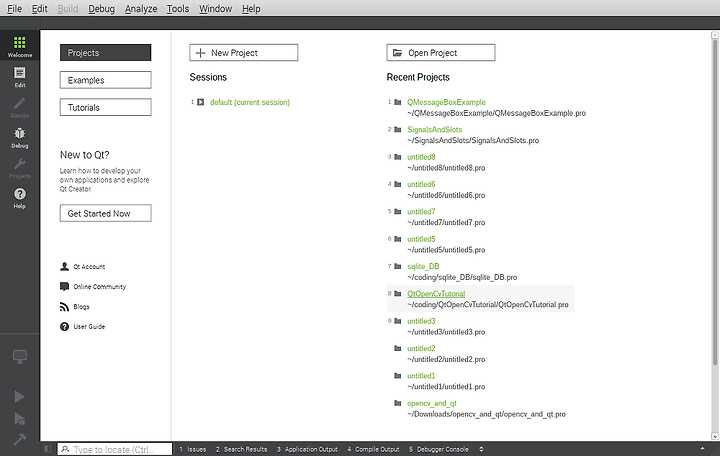Screen dimensions: 720x456
Task: Click the Get Started Now button
Action: pos(106,213)
